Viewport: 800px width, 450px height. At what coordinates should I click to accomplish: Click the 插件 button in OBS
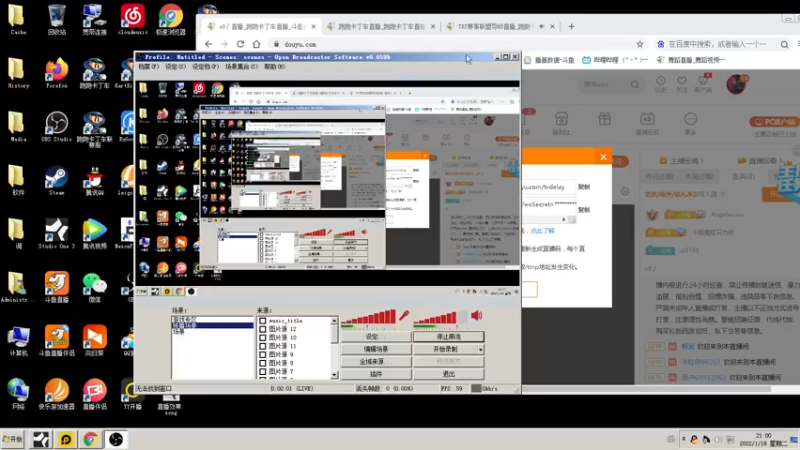click(376, 374)
